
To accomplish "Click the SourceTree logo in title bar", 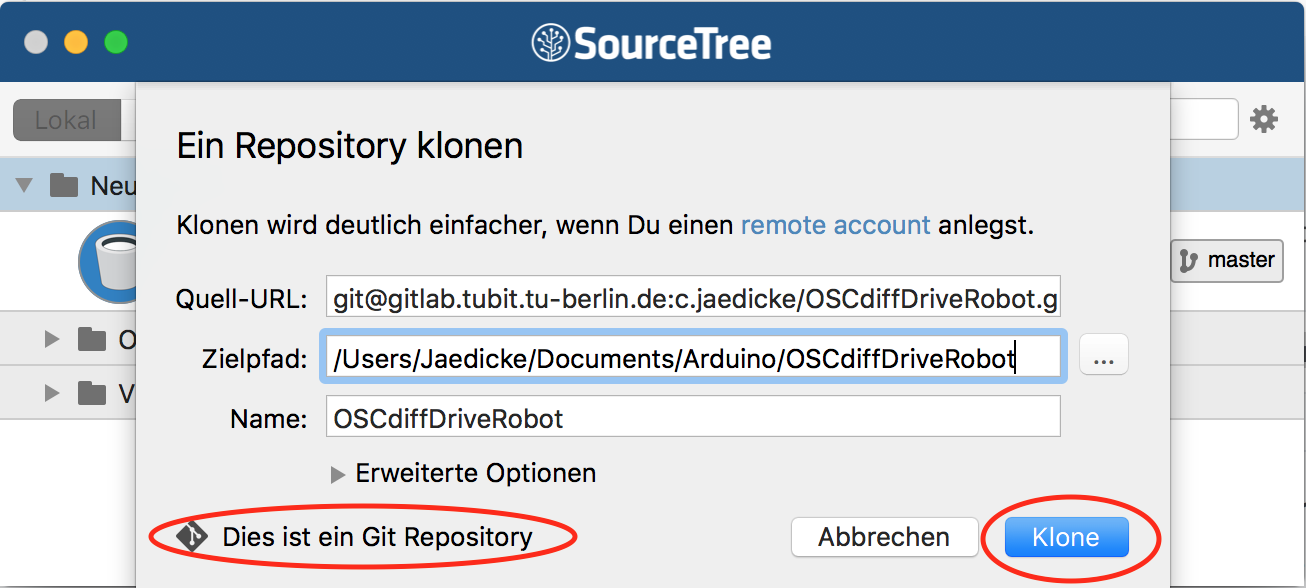I will [550, 43].
